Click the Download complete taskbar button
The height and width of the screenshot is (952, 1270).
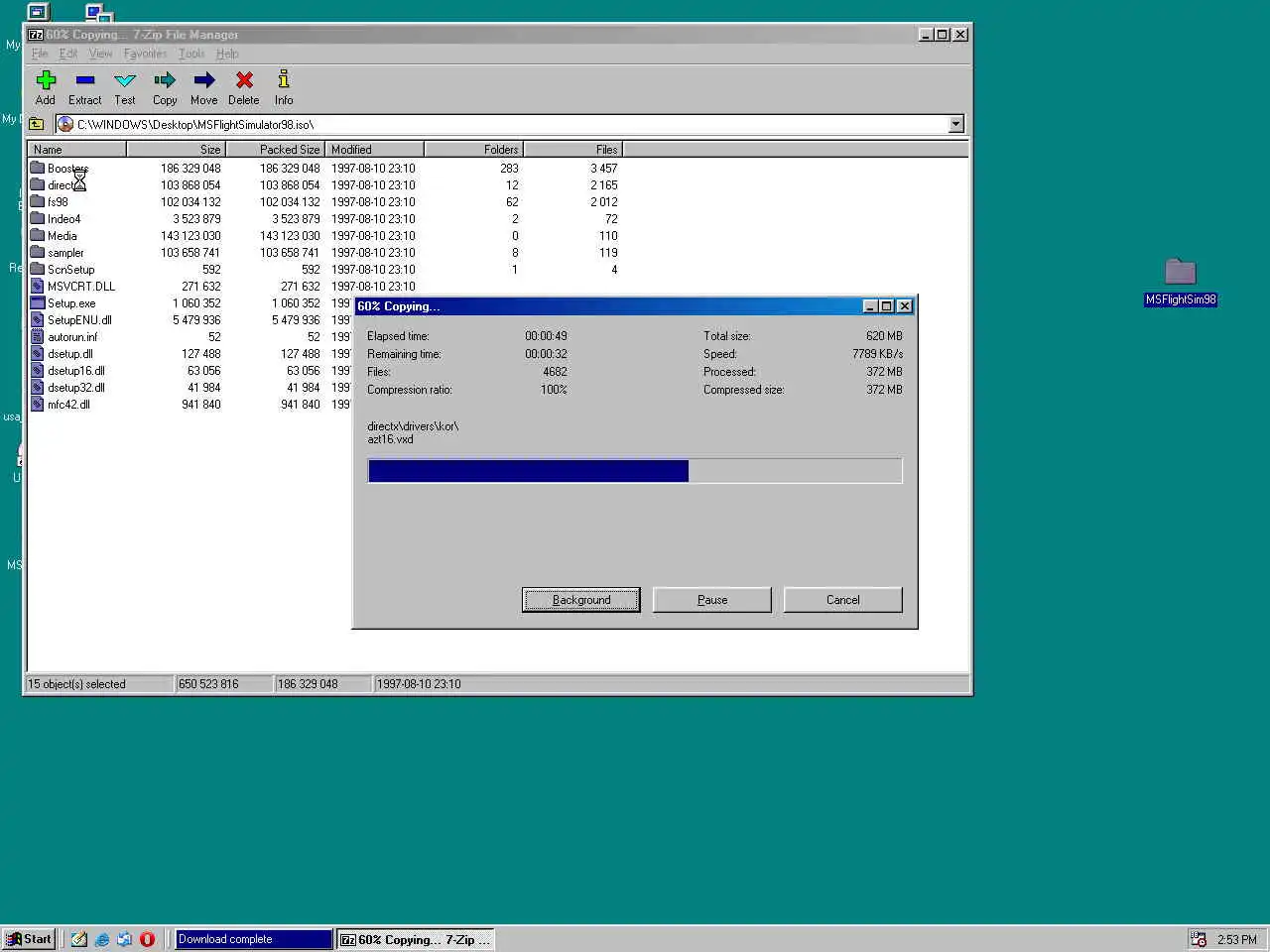point(254,939)
